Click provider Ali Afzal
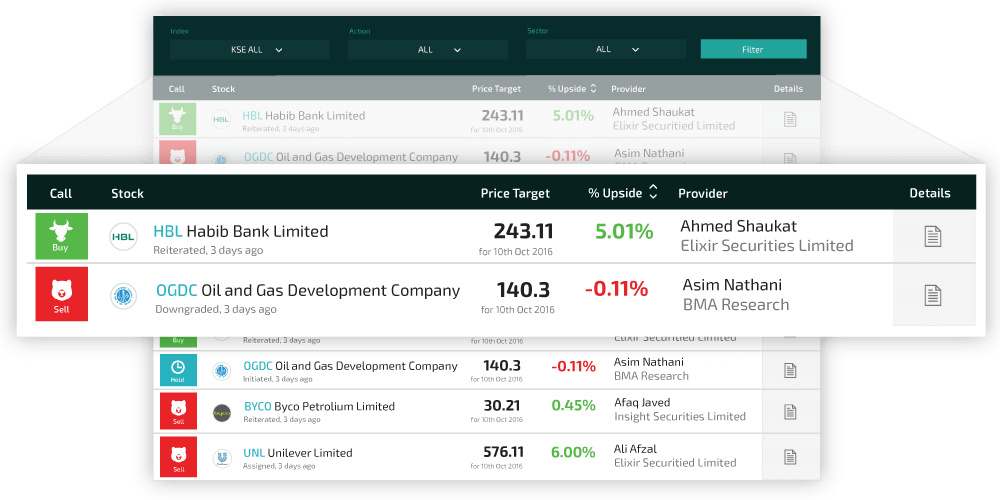Image resolution: width=1000 pixels, height=500 pixels. [635, 449]
